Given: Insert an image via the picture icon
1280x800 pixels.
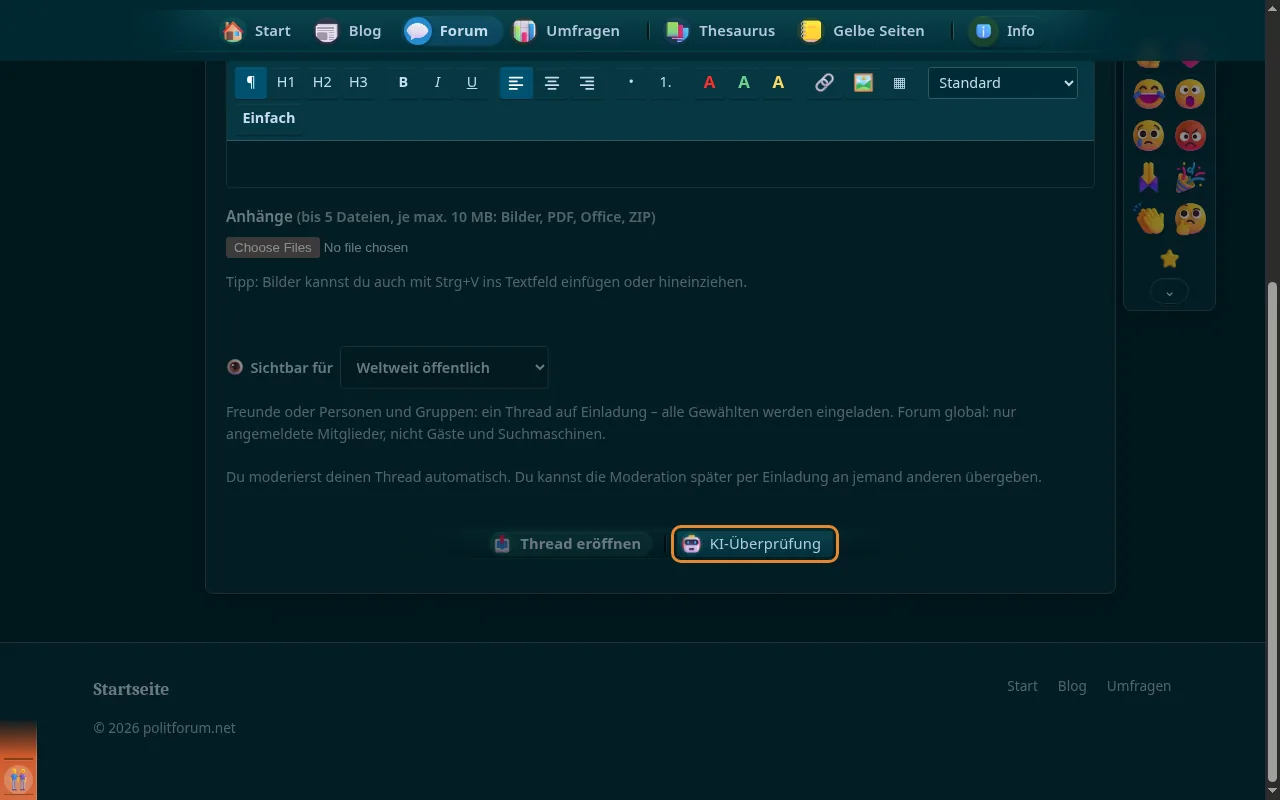Looking at the screenshot, I should (x=863, y=83).
